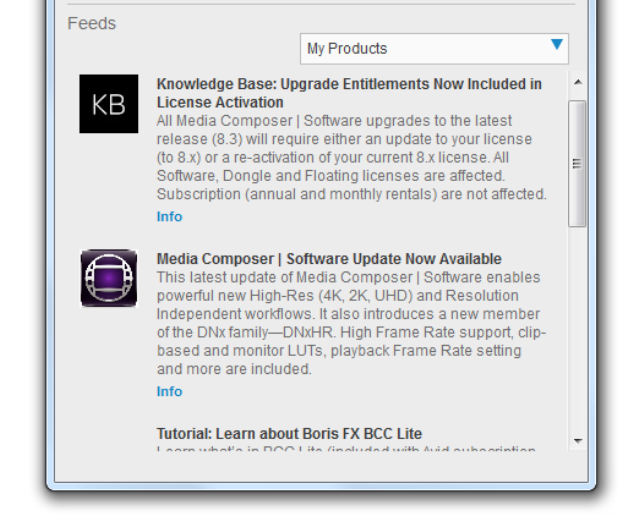Click the purple Media Composer film icon
Viewport: 633px width, 521px height.
[109, 278]
